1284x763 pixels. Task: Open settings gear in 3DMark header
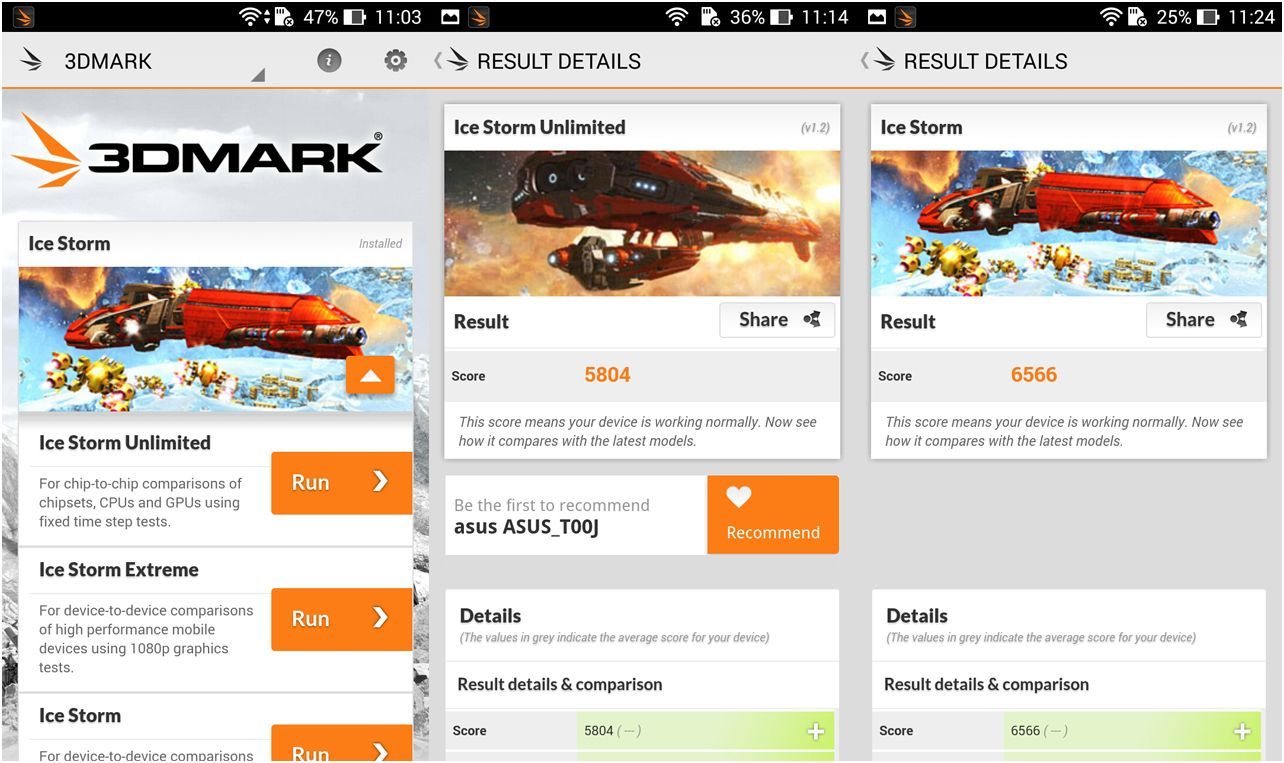pos(396,61)
